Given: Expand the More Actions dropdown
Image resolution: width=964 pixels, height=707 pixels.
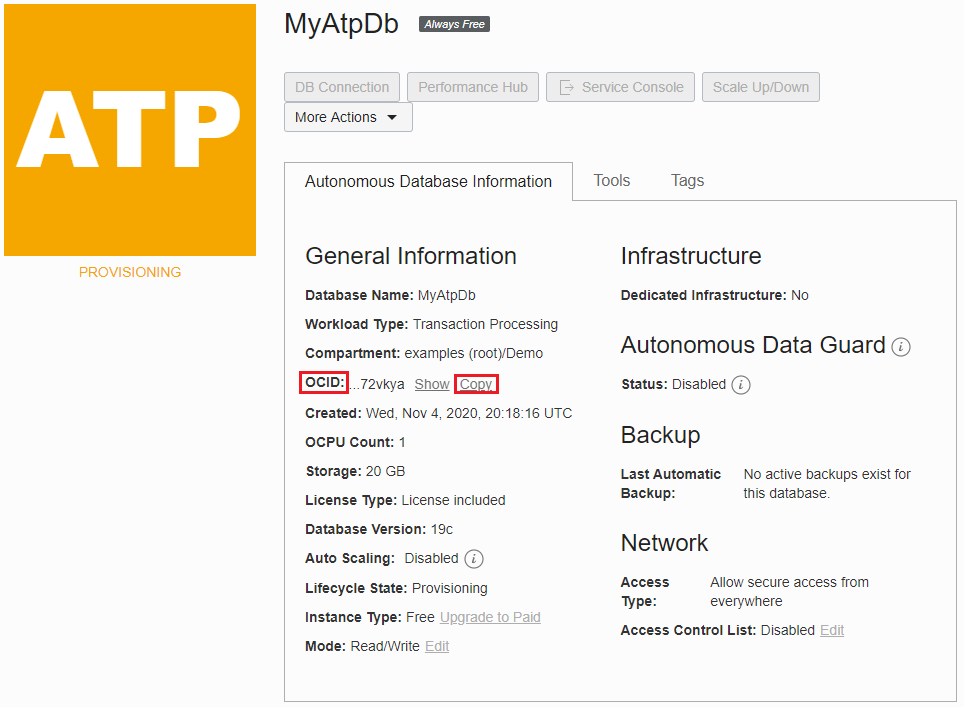Looking at the screenshot, I should pos(348,117).
